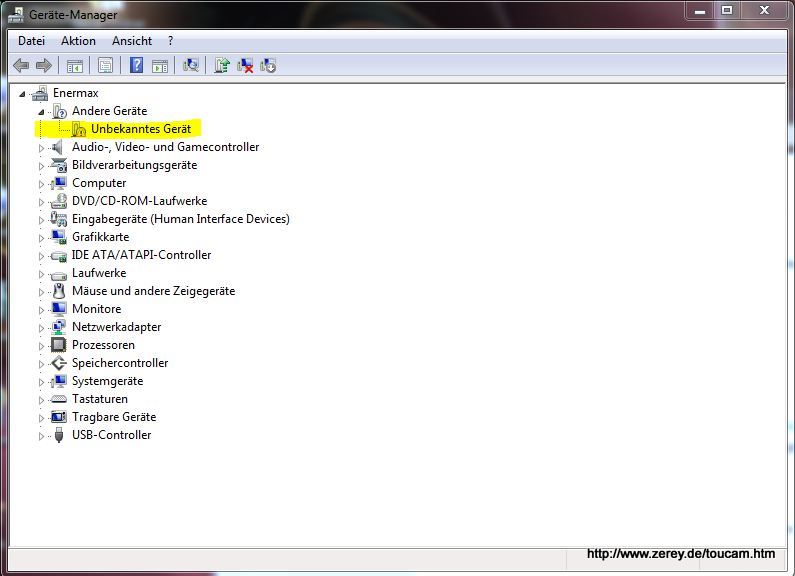
Task: Click the Unbekanntes Gerät warning icon
Action: (79, 129)
